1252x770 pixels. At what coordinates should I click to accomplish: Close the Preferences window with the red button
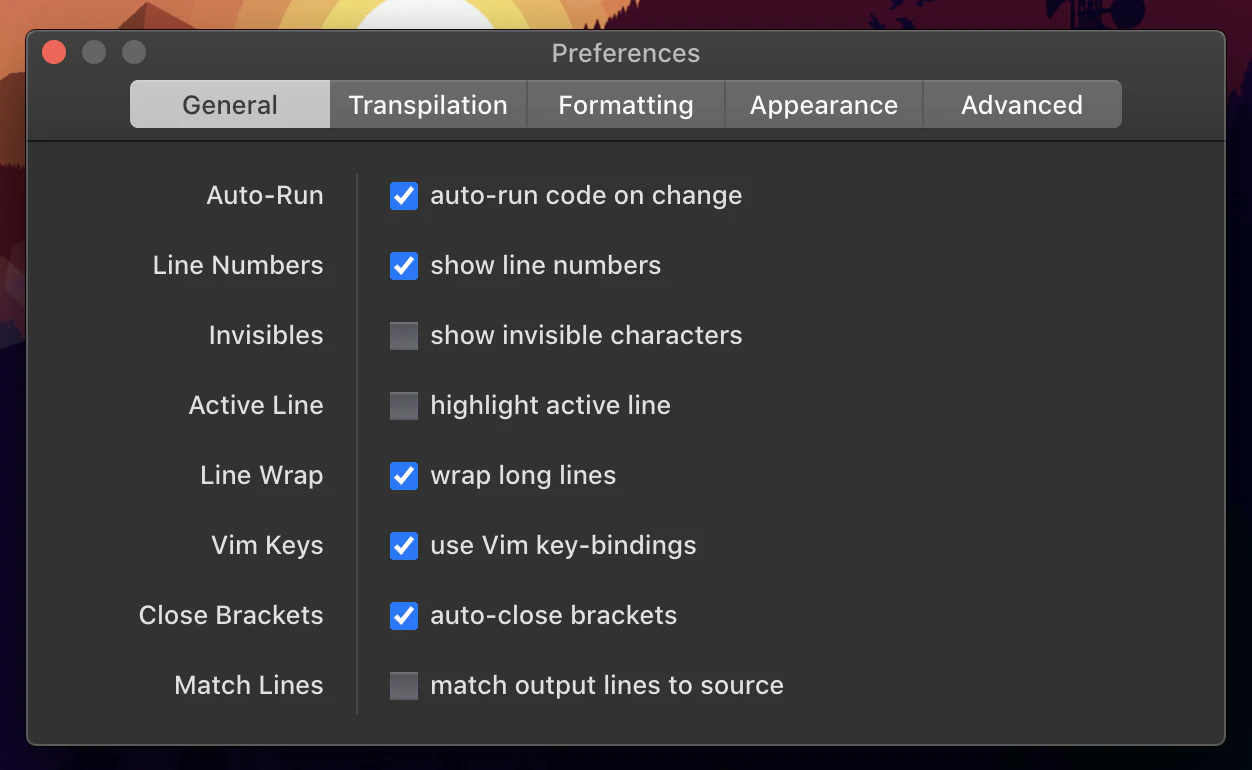(x=54, y=52)
